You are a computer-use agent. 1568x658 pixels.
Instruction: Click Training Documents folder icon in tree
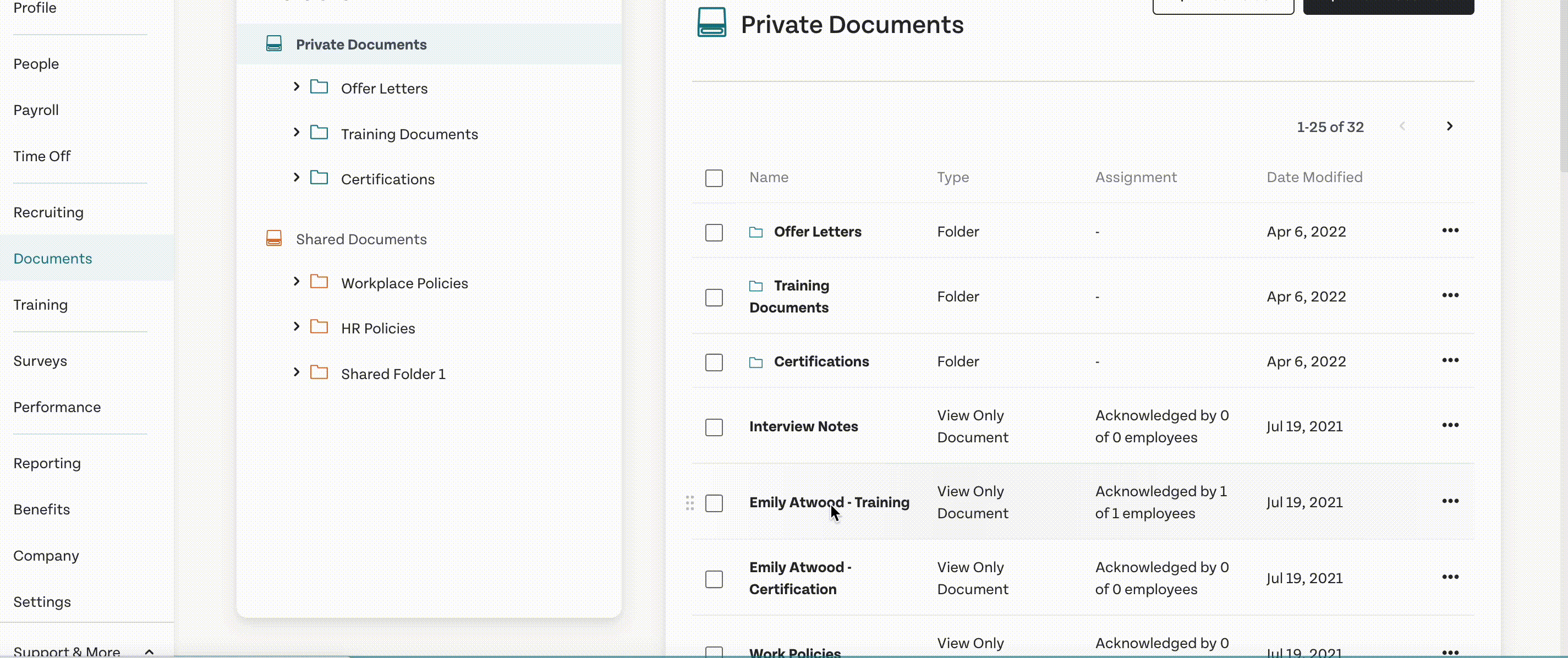tap(319, 133)
